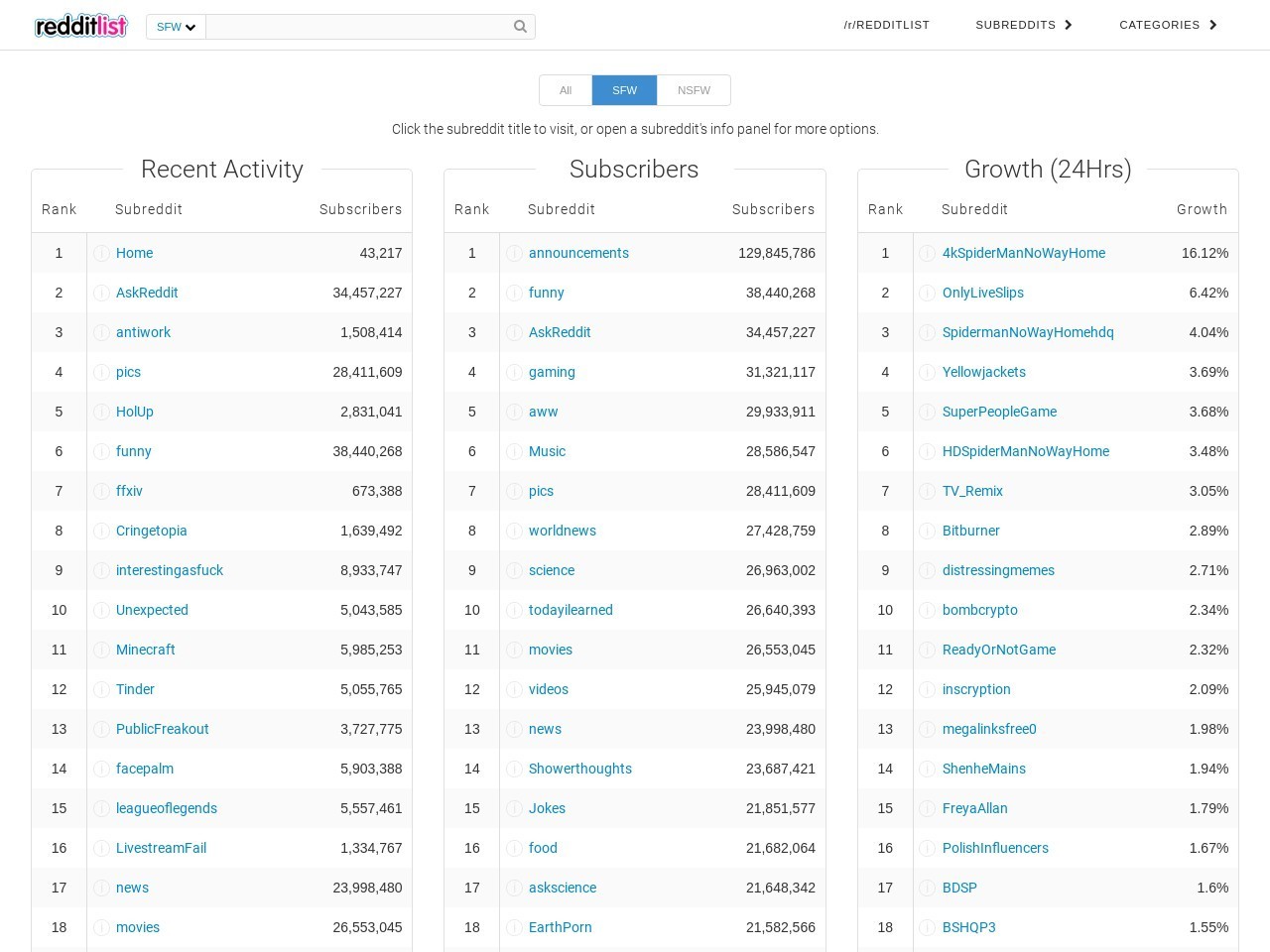Open info icon next to Yellowjackets

pos(927,372)
